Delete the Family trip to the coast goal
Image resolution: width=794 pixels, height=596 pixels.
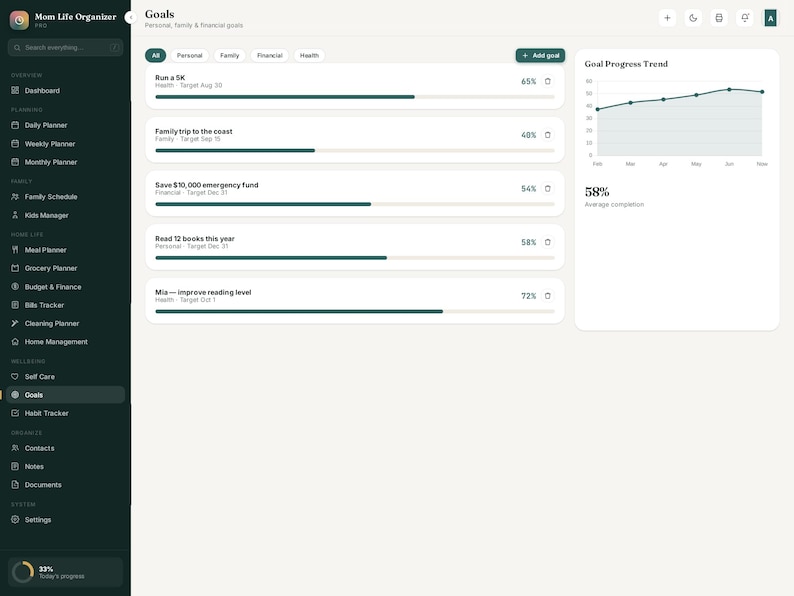point(547,135)
